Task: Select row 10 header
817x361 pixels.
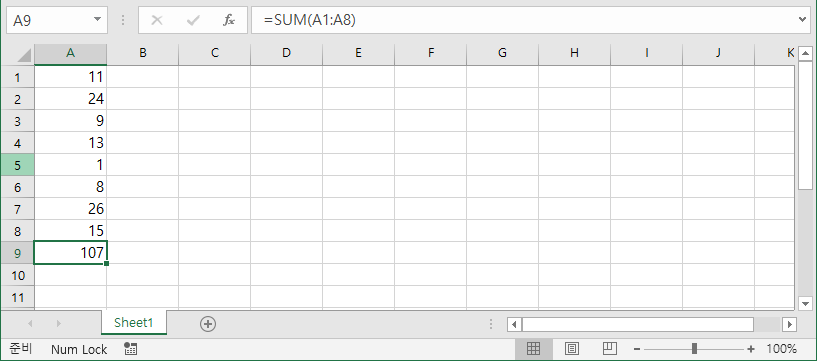Action: click(x=18, y=275)
